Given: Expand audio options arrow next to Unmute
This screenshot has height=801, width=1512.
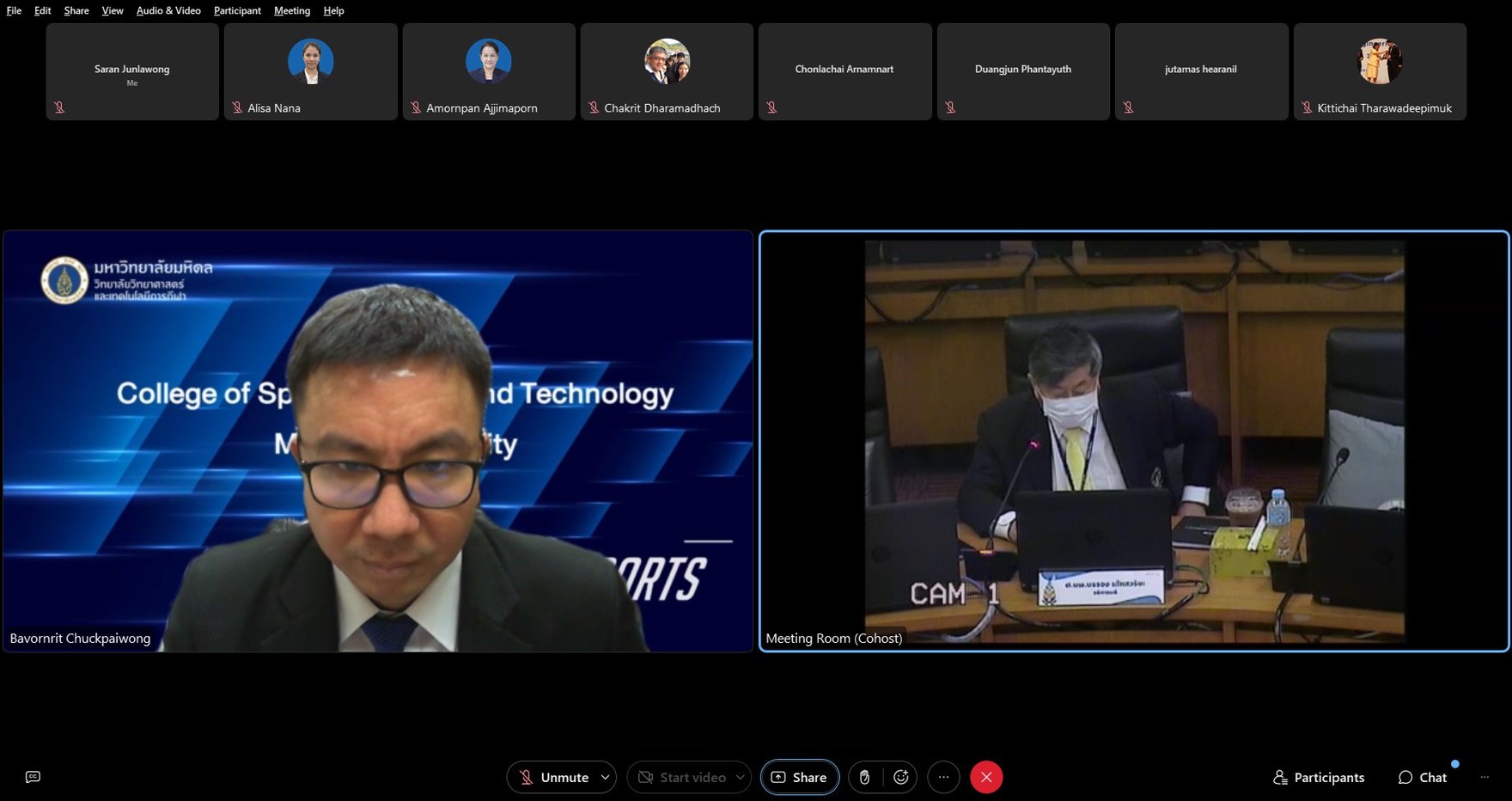Looking at the screenshot, I should (x=605, y=777).
